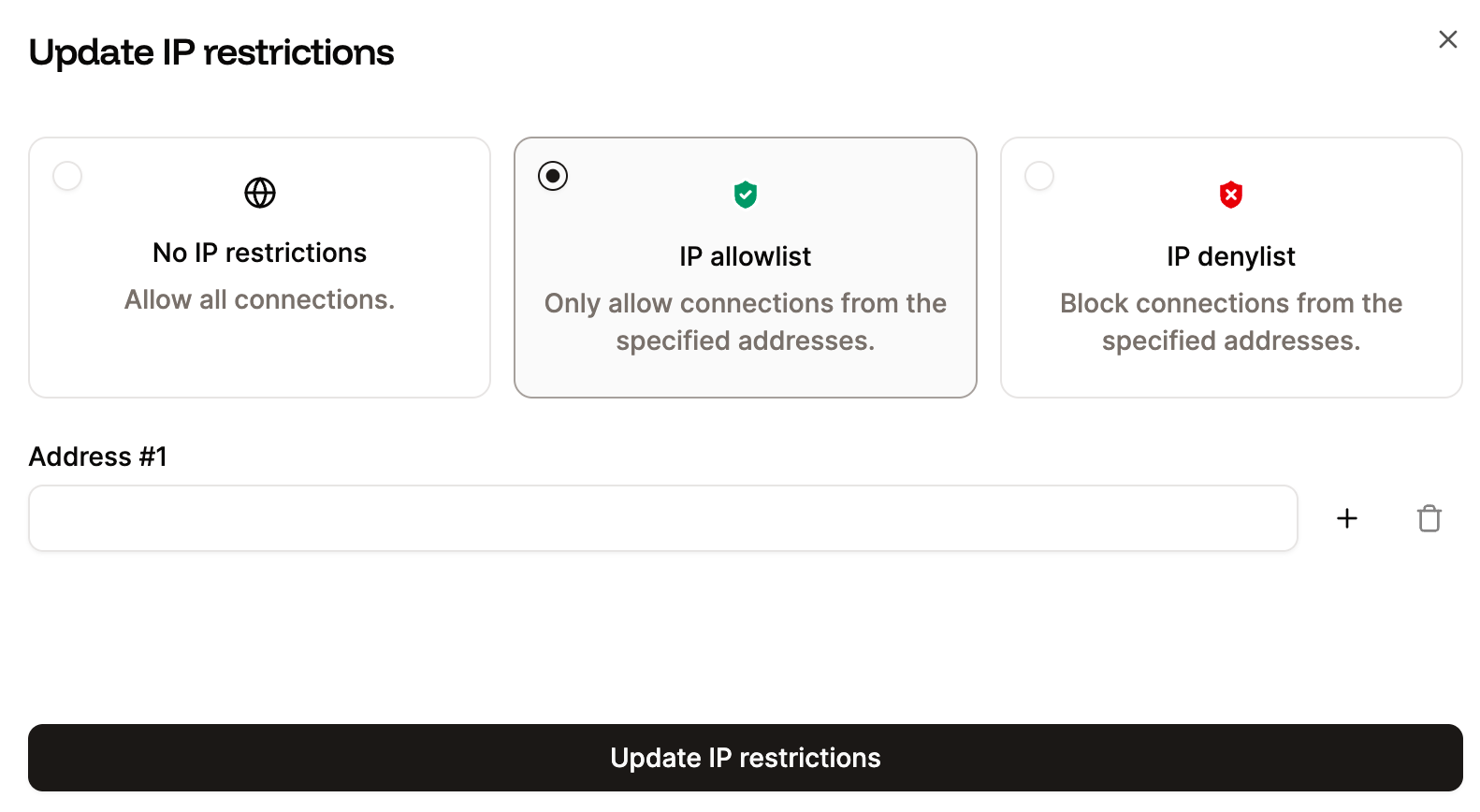Click the trash icon next to Address #1

1429,518
